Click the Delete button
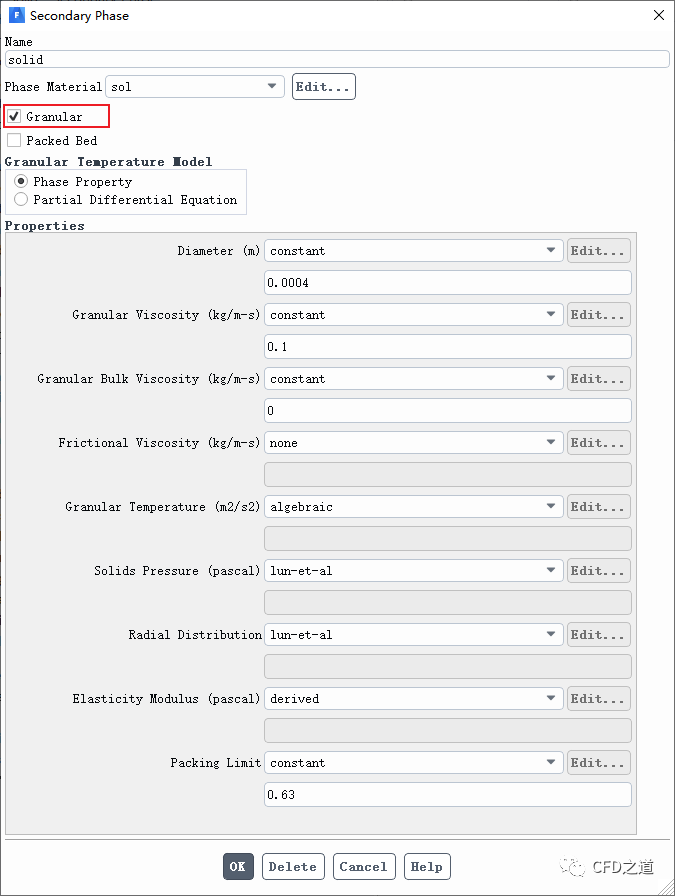 [x=293, y=867]
